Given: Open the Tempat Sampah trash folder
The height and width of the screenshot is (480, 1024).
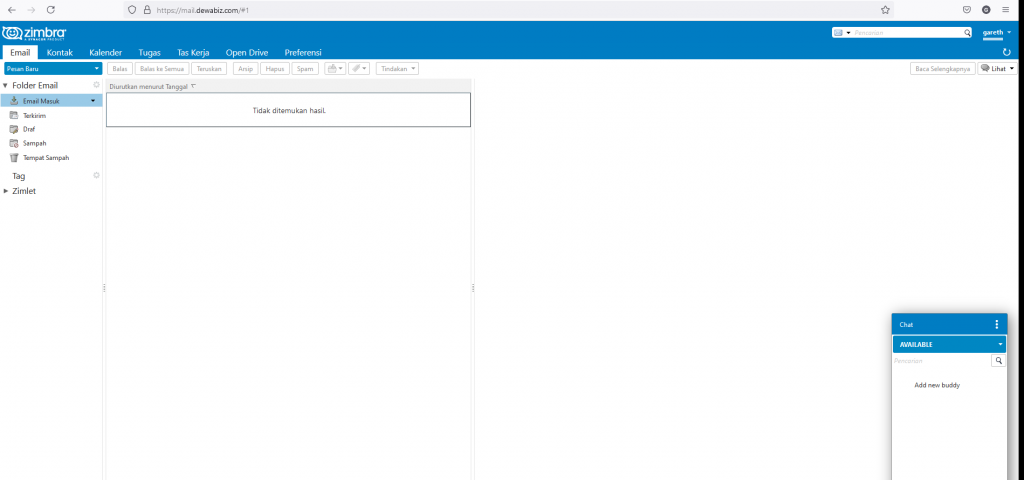Looking at the screenshot, I should tap(45, 158).
